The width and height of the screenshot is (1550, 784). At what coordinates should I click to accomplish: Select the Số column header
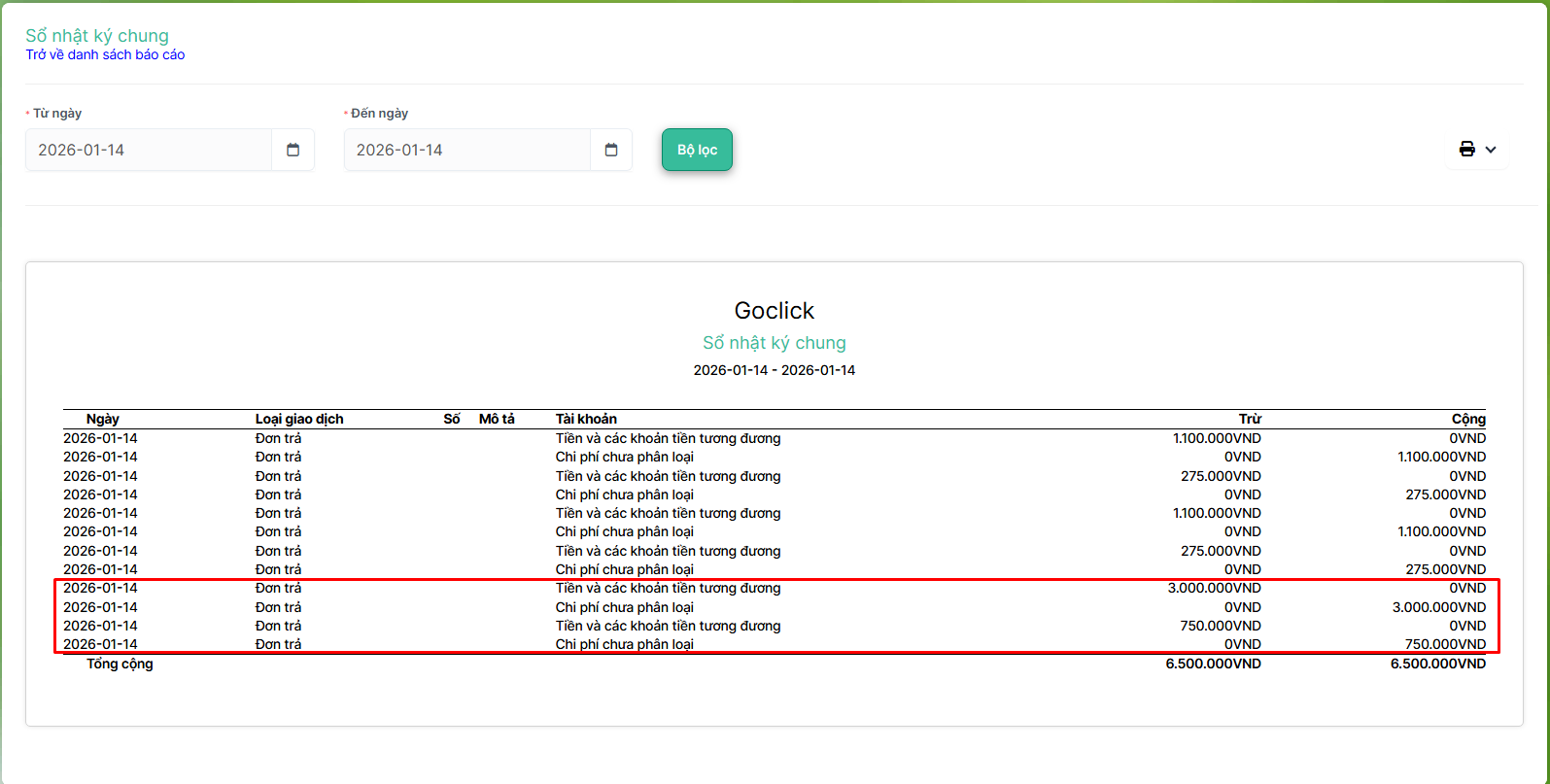pos(451,419)
